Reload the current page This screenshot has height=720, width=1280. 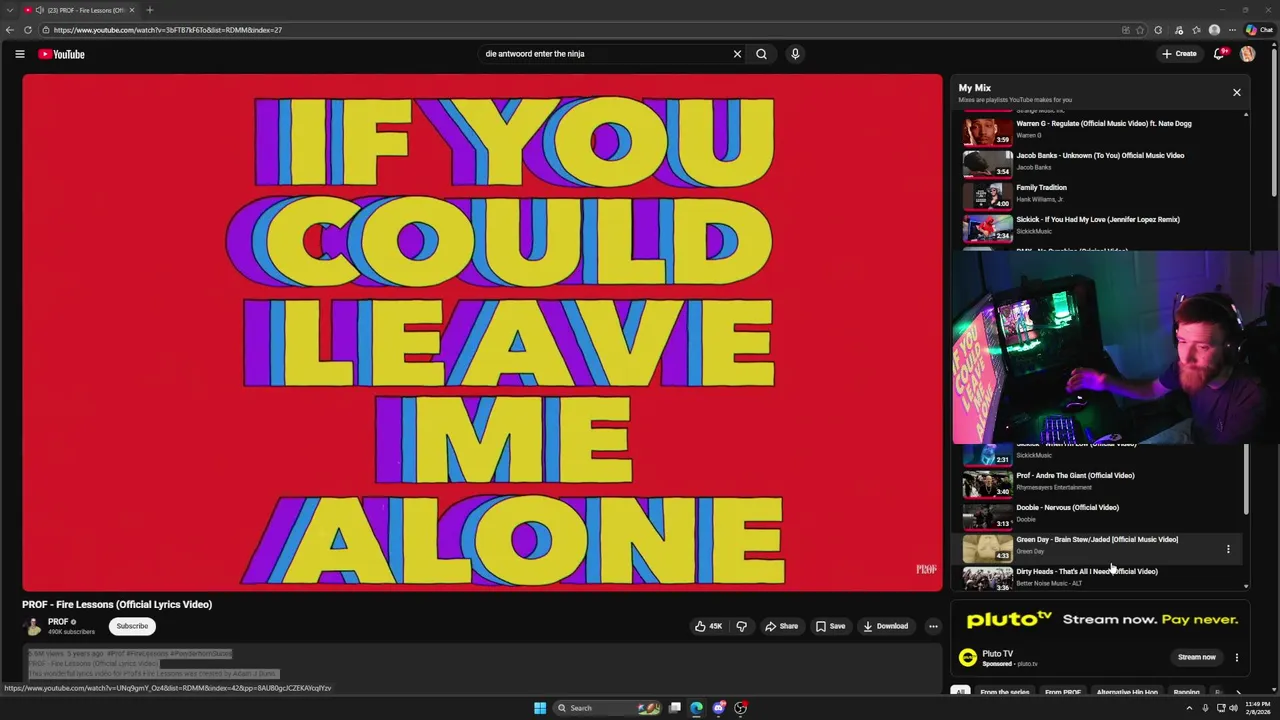point(28,30)
